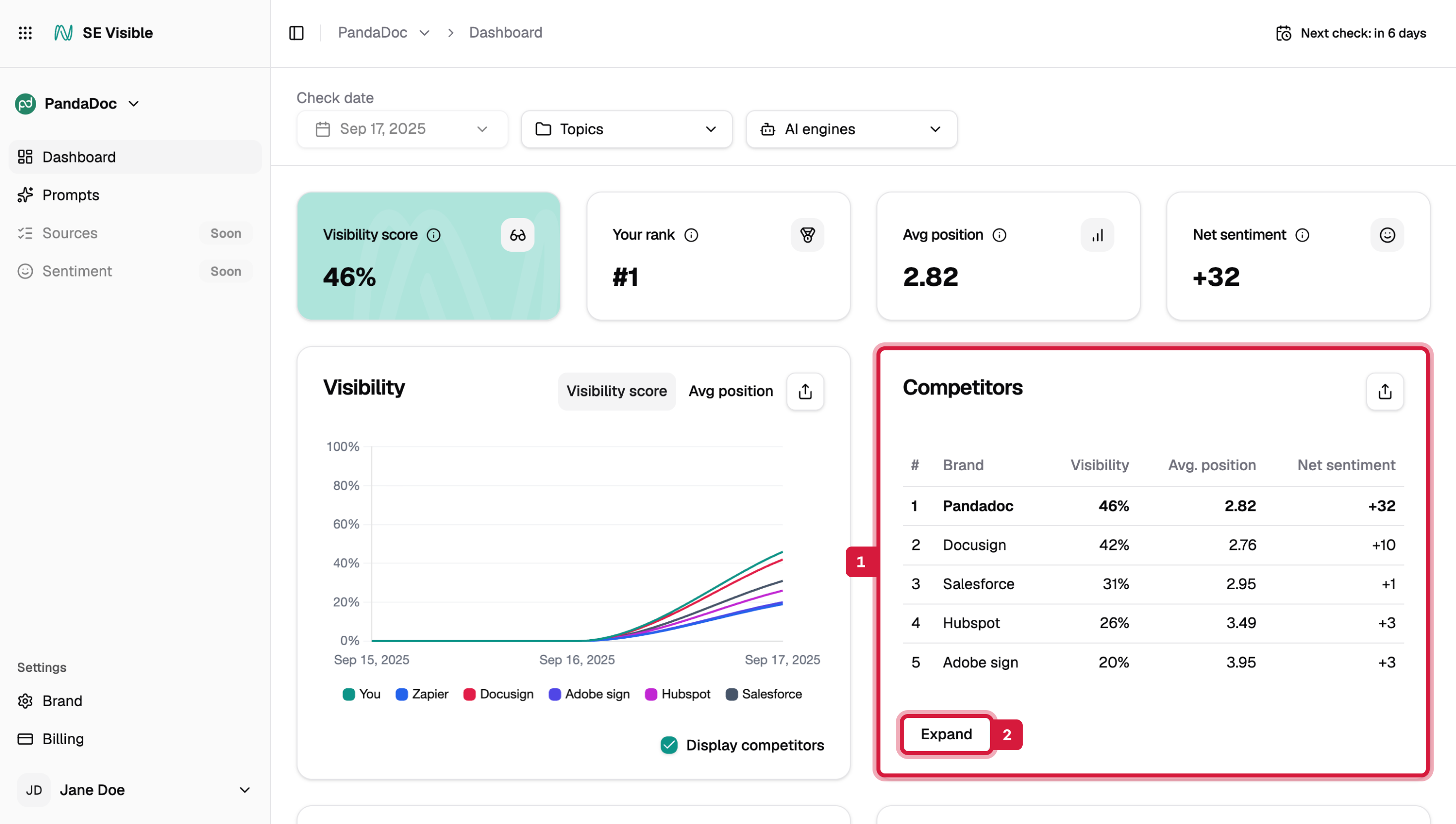Screen dimensions: 1456x824
Task: Toggle the eye icon on the Visibility score card
Action: (x=517, y=235)
